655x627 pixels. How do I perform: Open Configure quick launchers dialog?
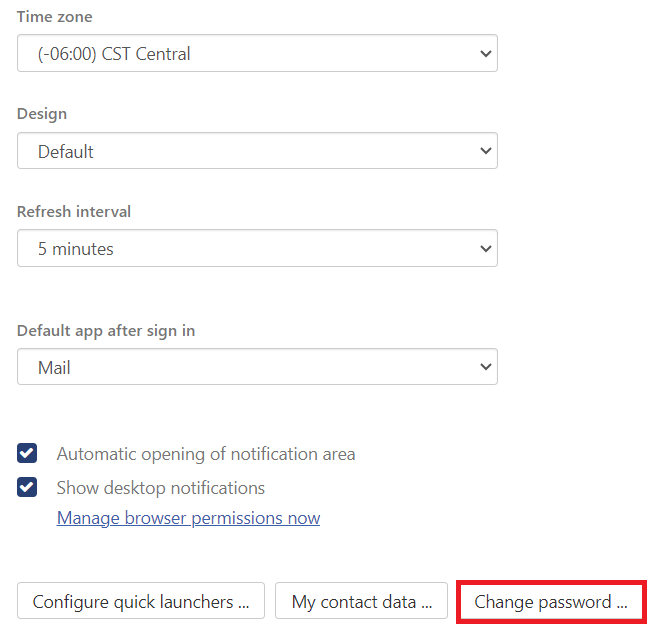point(141,601)
